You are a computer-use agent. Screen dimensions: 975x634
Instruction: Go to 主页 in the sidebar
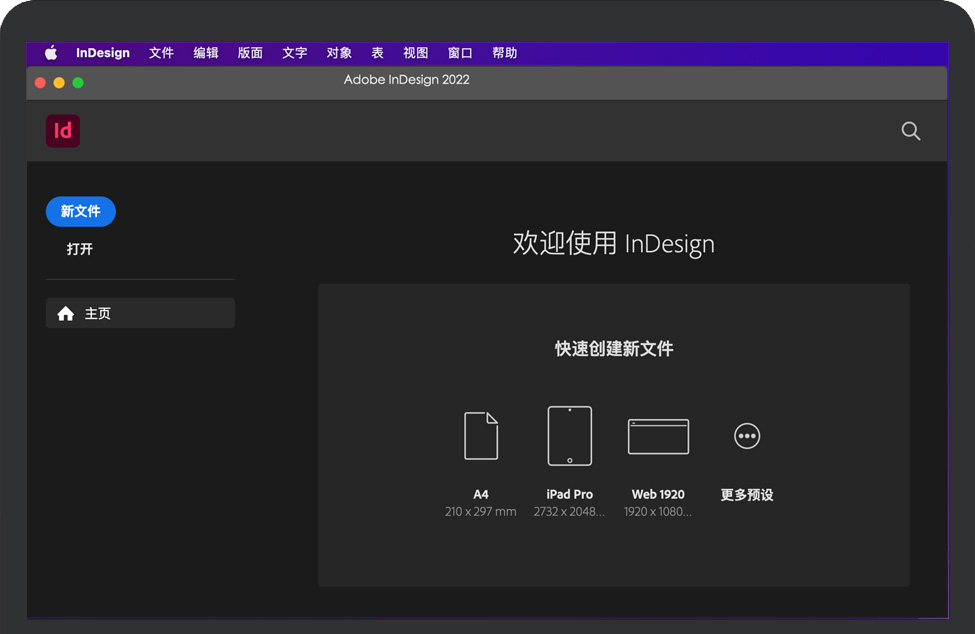click(x=140, y=313)
